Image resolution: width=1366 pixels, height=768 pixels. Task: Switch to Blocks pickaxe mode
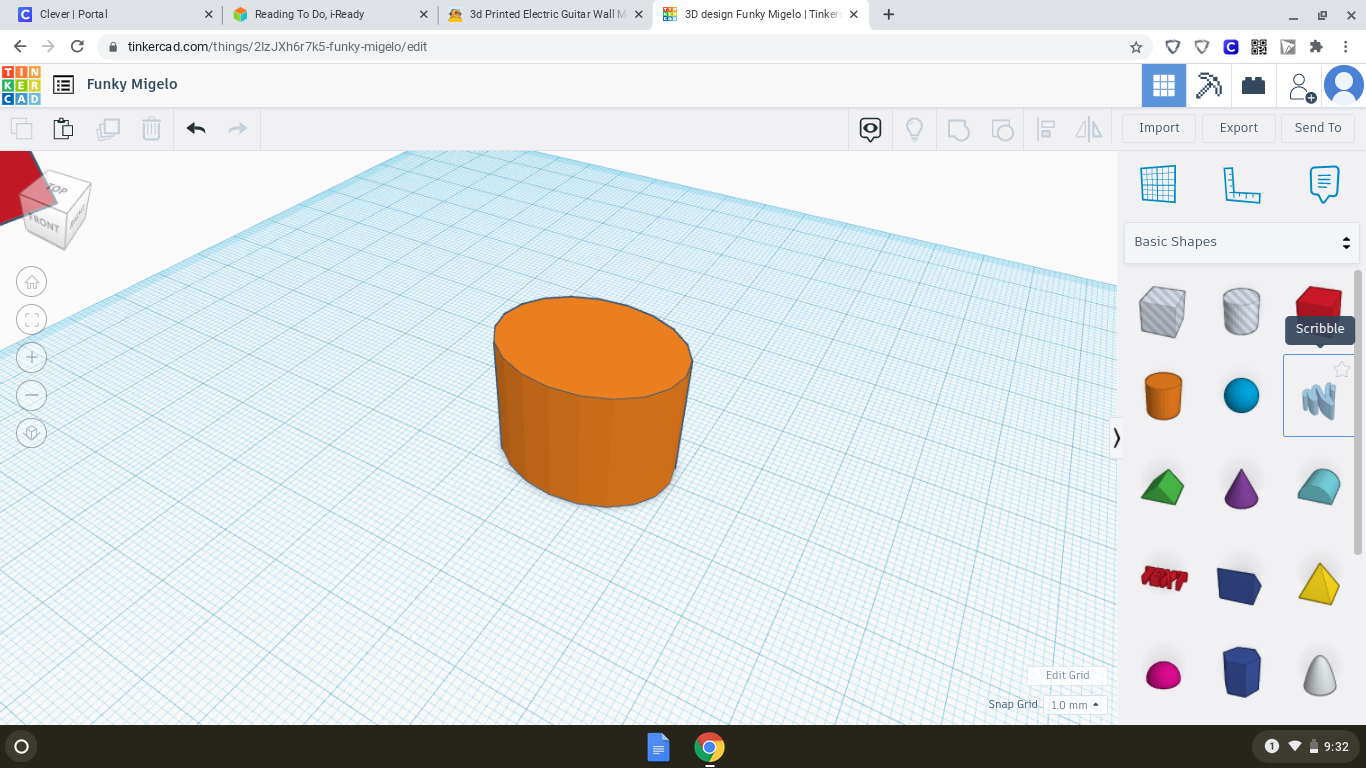click(1209, 86)
